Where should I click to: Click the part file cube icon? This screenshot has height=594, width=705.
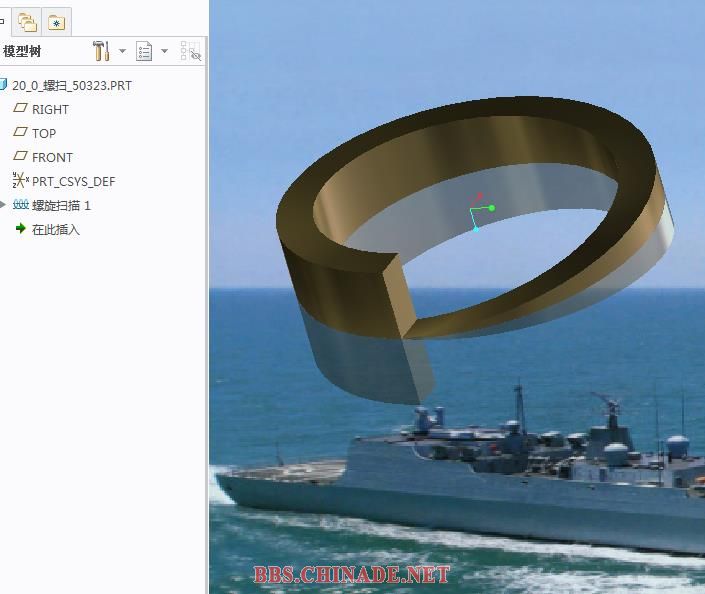[4, 85]
